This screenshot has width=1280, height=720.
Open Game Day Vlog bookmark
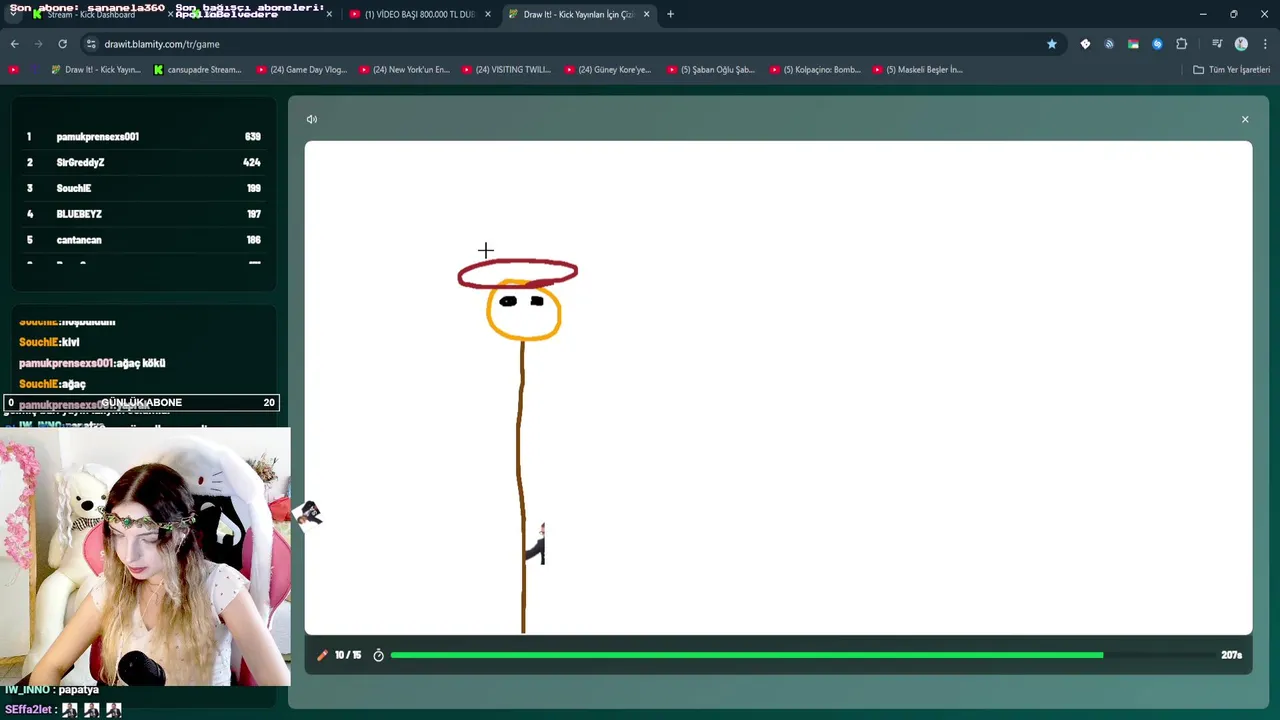[x=301, y=70]
